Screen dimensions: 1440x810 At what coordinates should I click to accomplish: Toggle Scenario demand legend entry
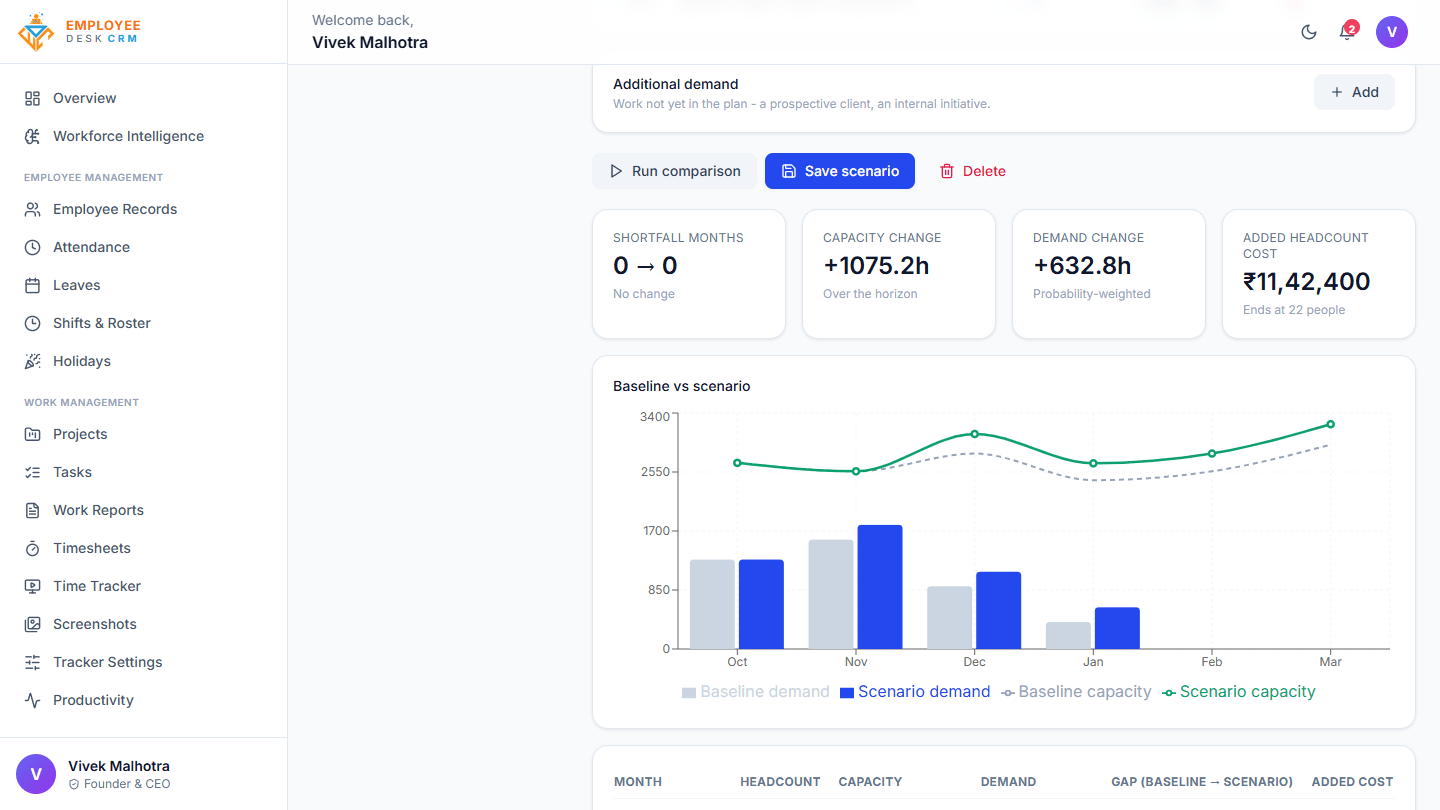915,692
